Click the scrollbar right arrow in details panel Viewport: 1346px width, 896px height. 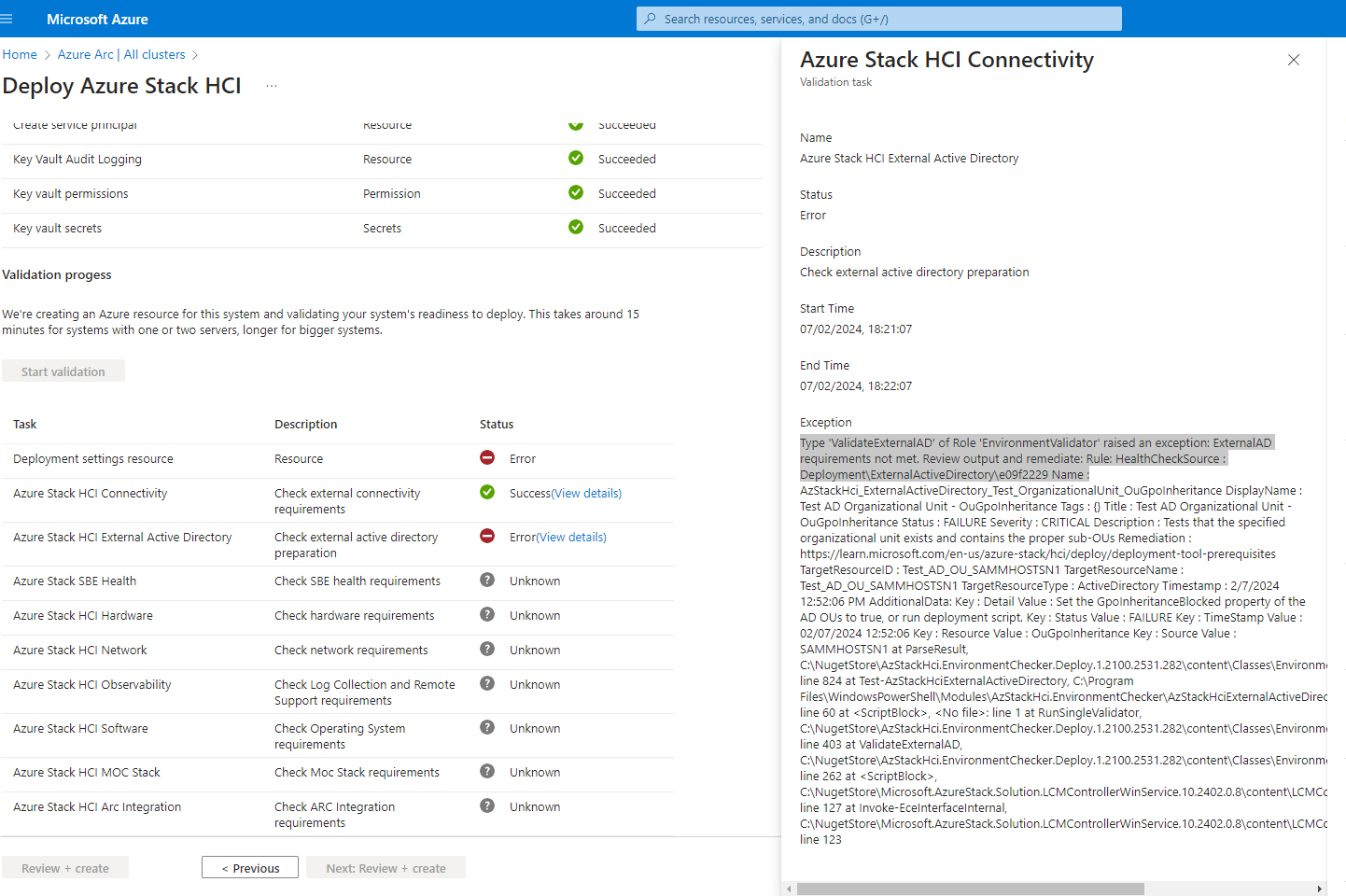pyautogui.click(x=1319, y=889)
